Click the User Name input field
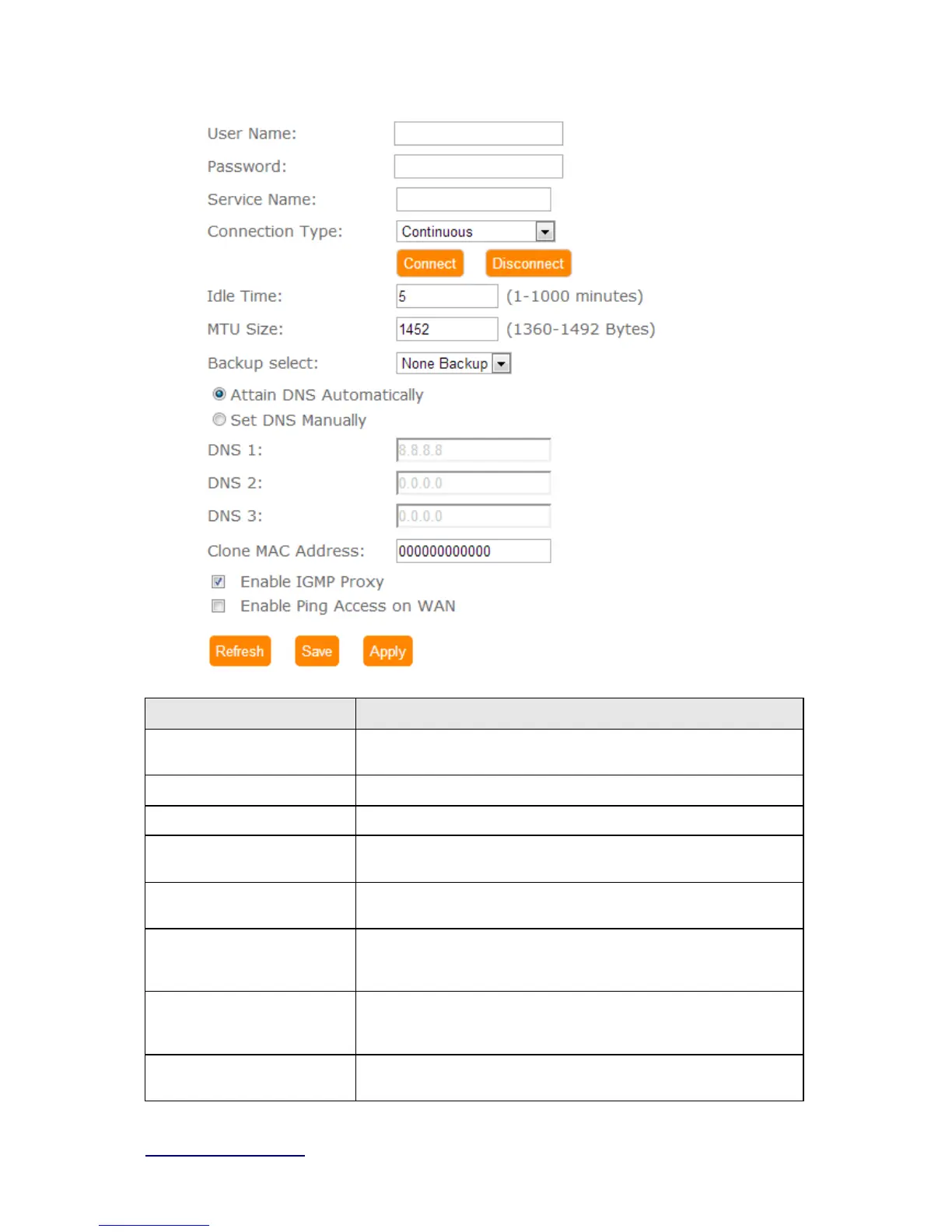This screenshot has width=952, height=1232. 478,134
